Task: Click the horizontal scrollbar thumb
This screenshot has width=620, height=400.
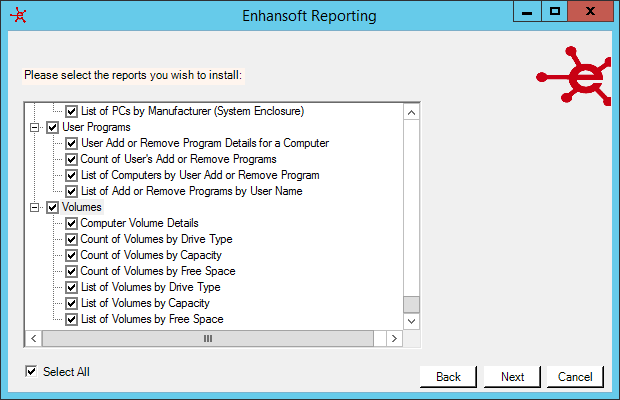Action: click(x=208, y=339)
